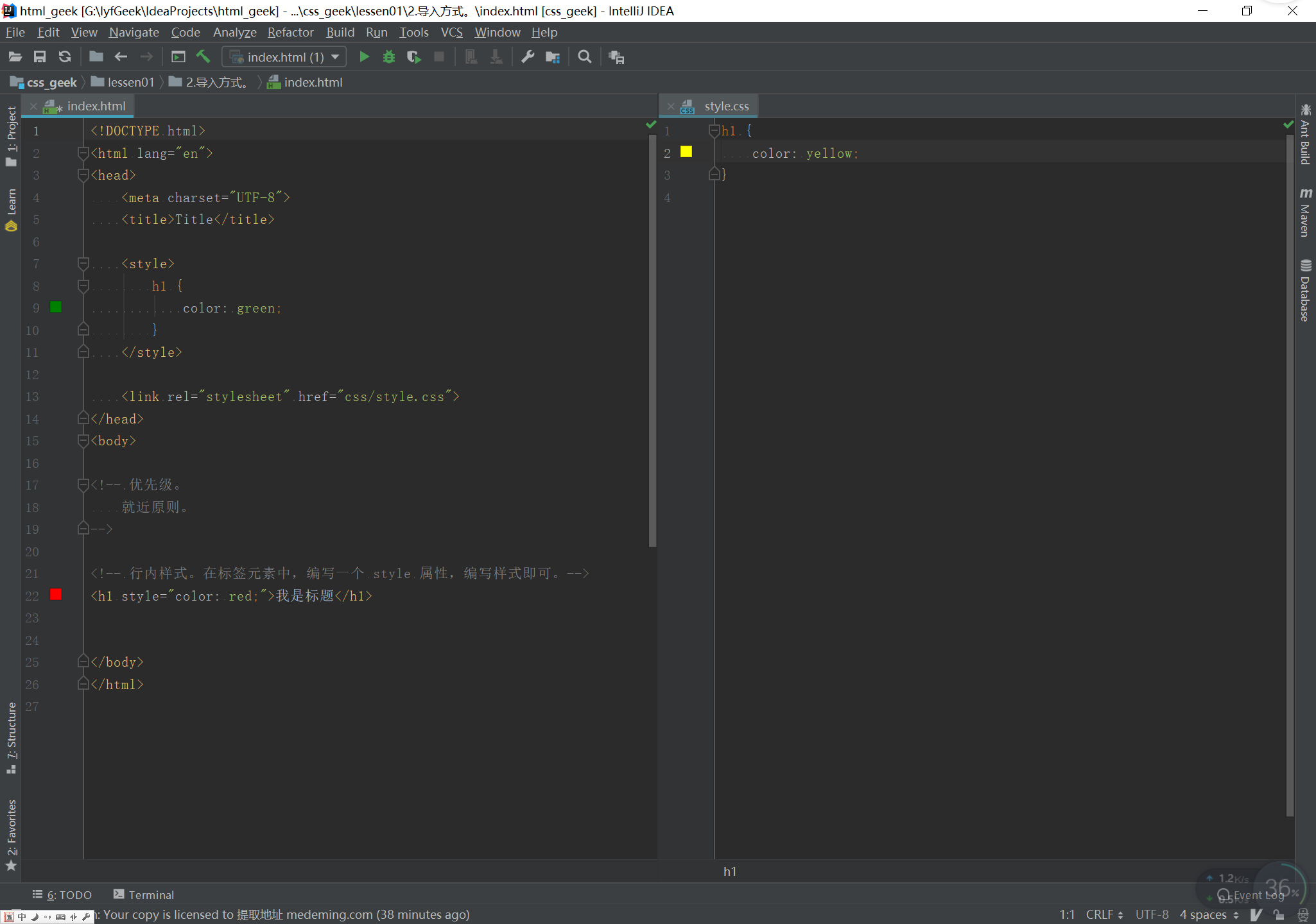Open the 4 spaces indent dropdown

coord(1209,914)
